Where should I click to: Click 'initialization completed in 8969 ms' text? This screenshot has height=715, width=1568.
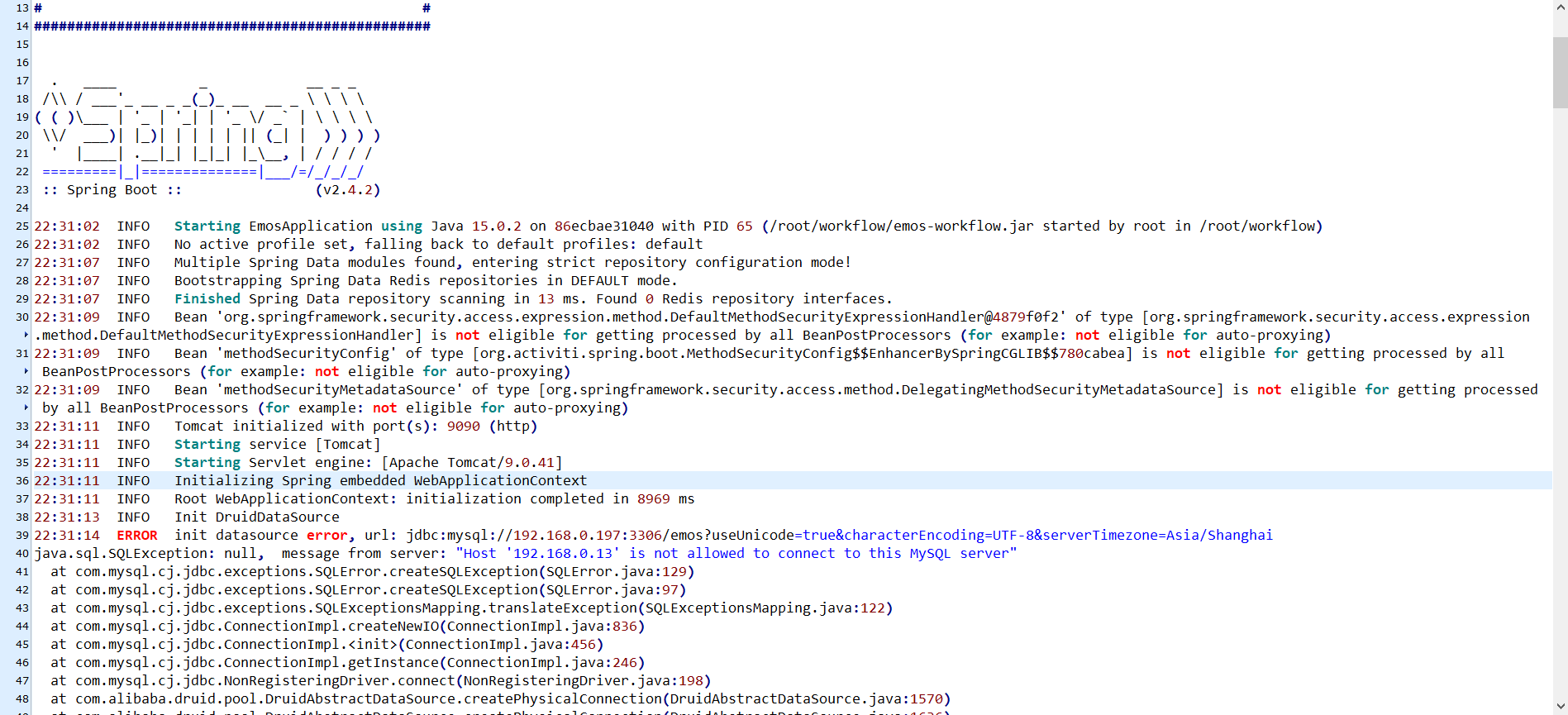click(x=550, y=499)
